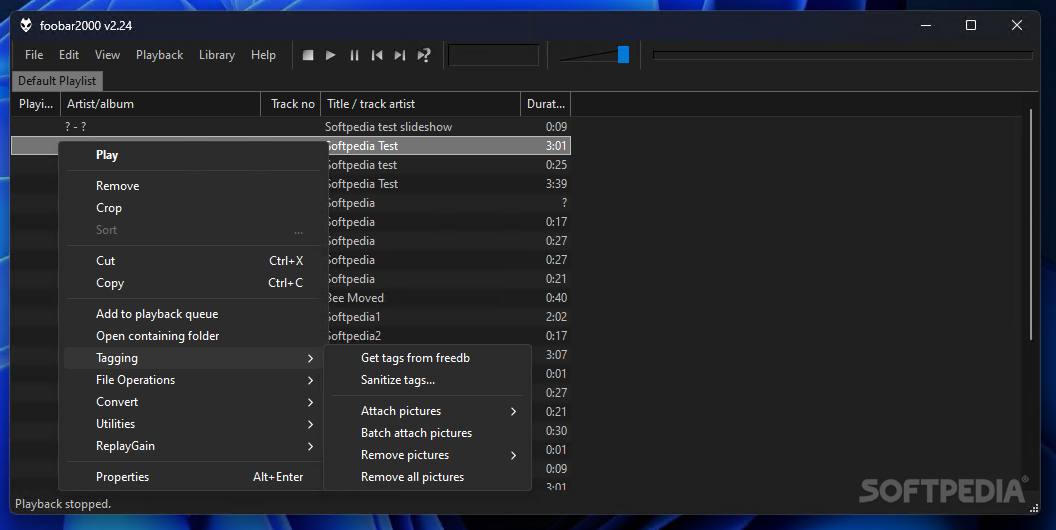Choose Remove from the context menu
Viewport: 1056px width, 530px height.
[x=192, y=186]
